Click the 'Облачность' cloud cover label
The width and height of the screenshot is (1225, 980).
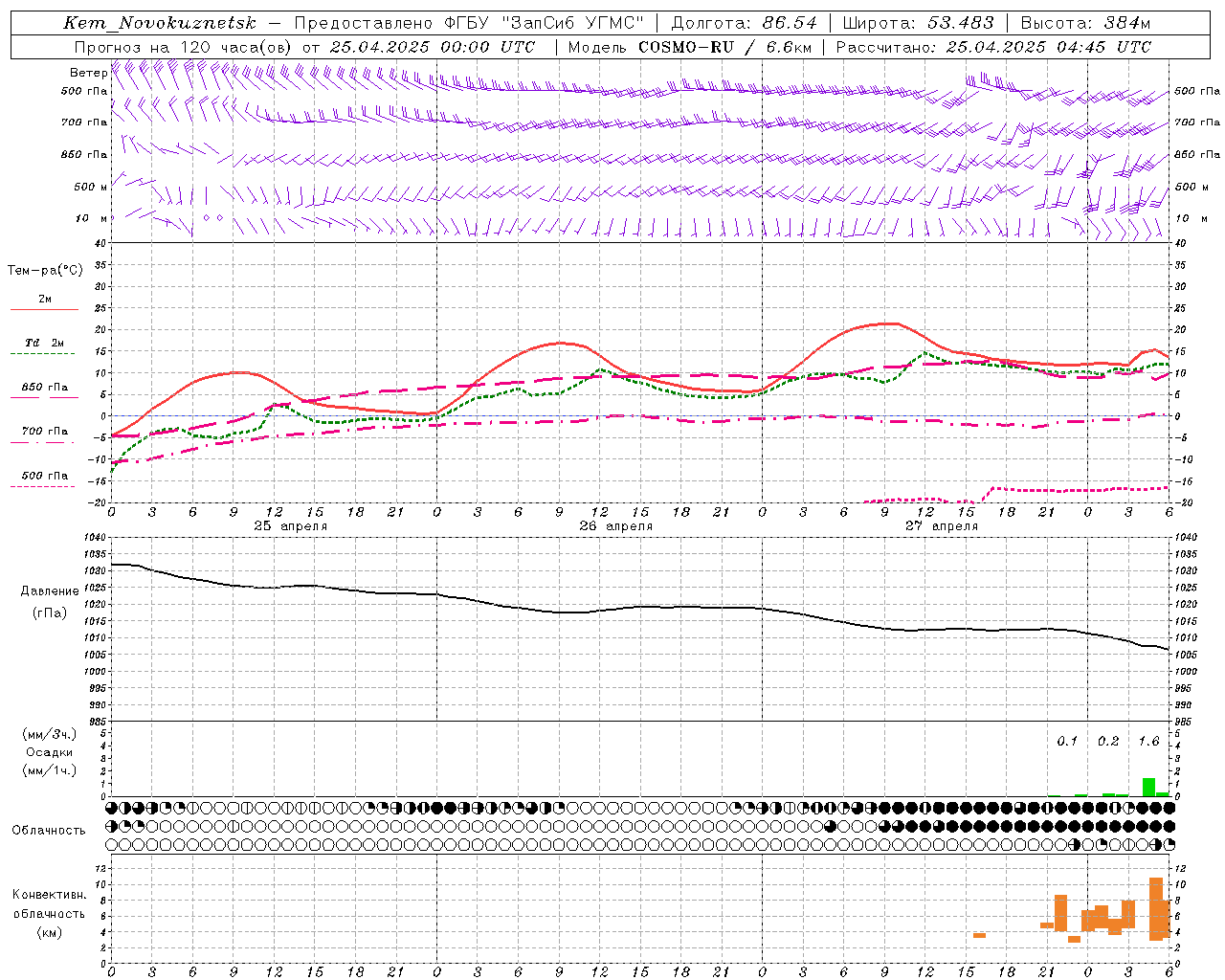point(49,831)
